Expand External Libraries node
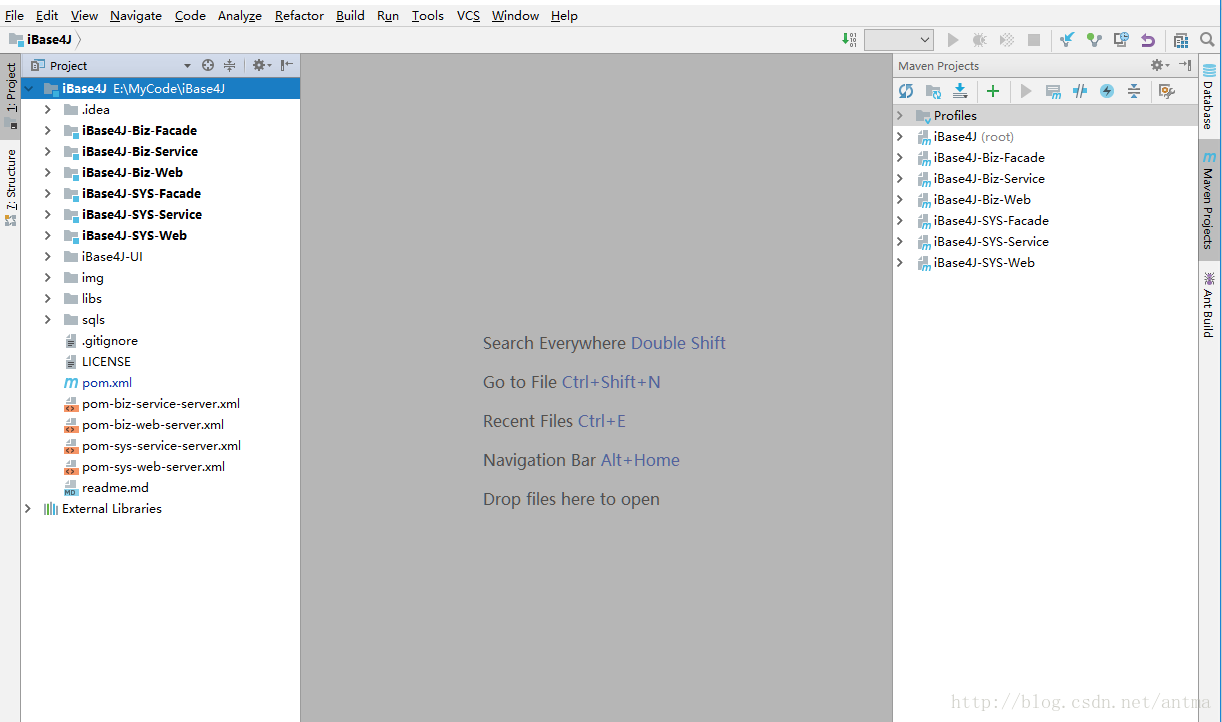Screen dimensions: 1222x722 pyautogui.click(x=27, y=509)
